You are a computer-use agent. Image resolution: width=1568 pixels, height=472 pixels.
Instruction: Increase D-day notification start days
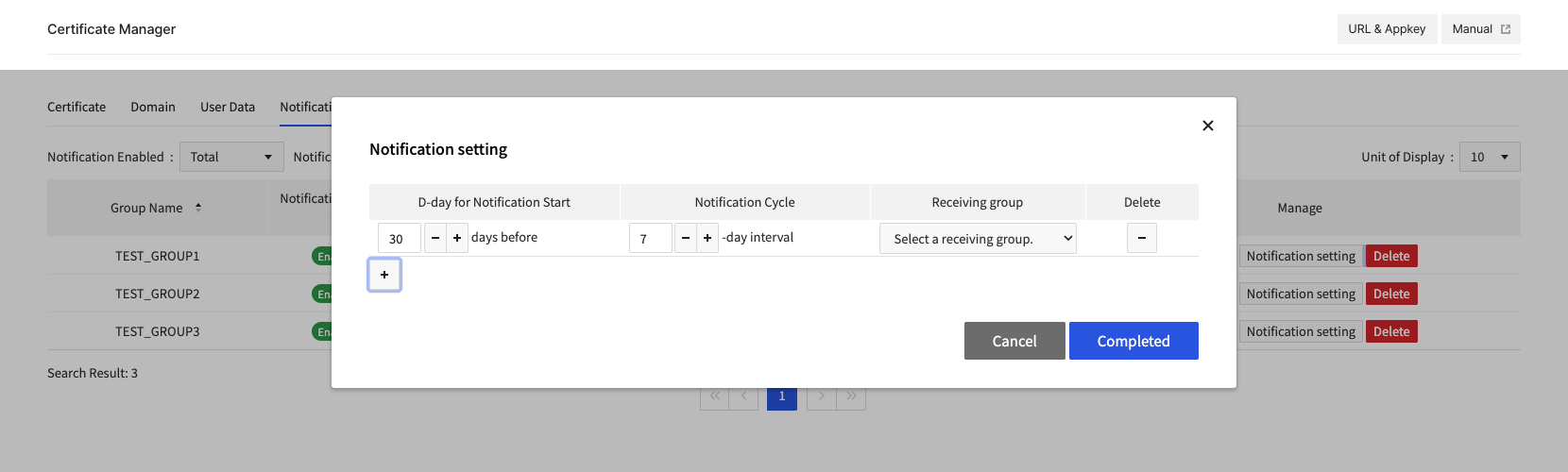[457, 238]
